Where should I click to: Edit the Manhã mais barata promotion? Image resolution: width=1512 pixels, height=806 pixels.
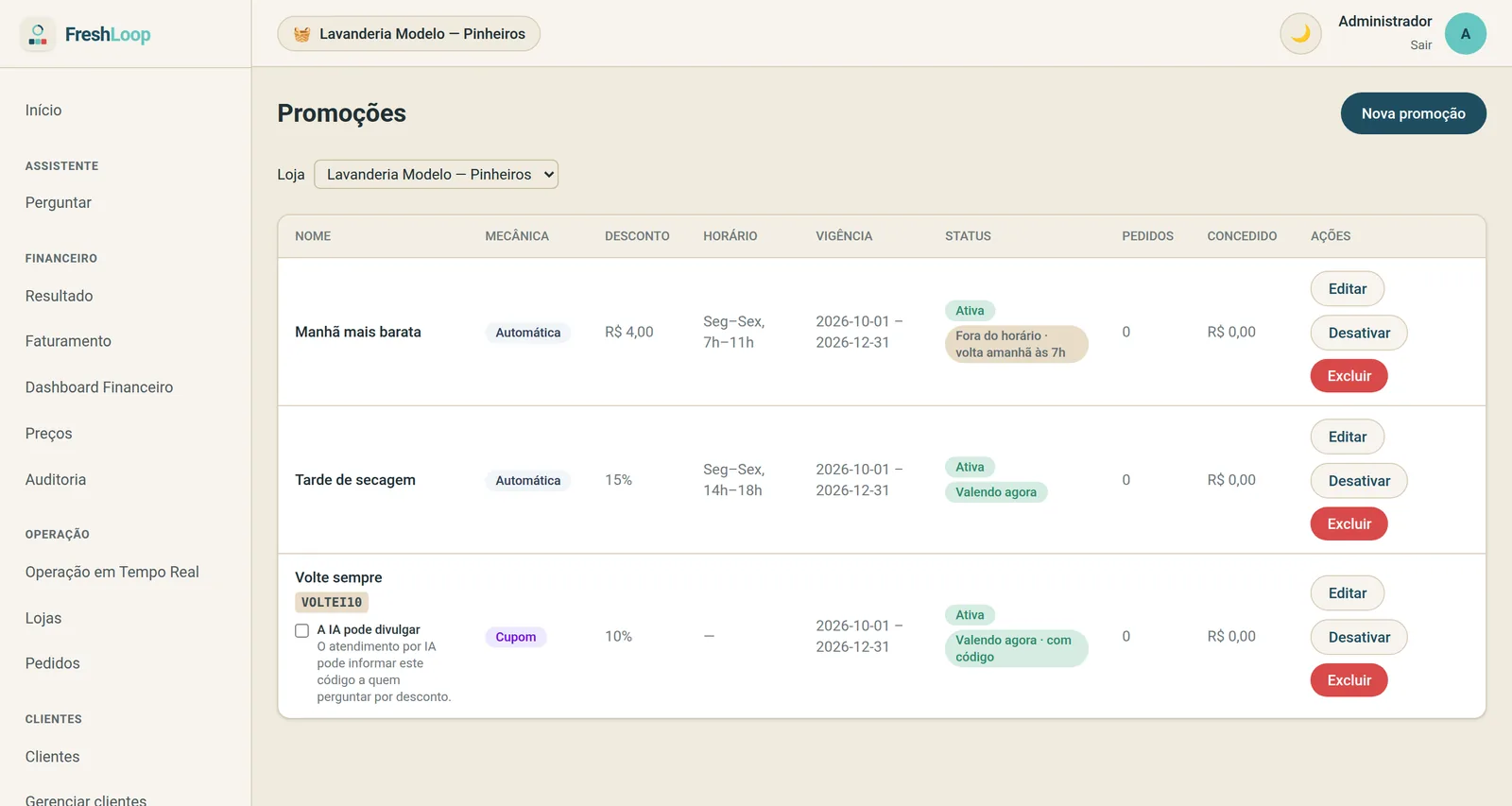tap(1347, 289)
